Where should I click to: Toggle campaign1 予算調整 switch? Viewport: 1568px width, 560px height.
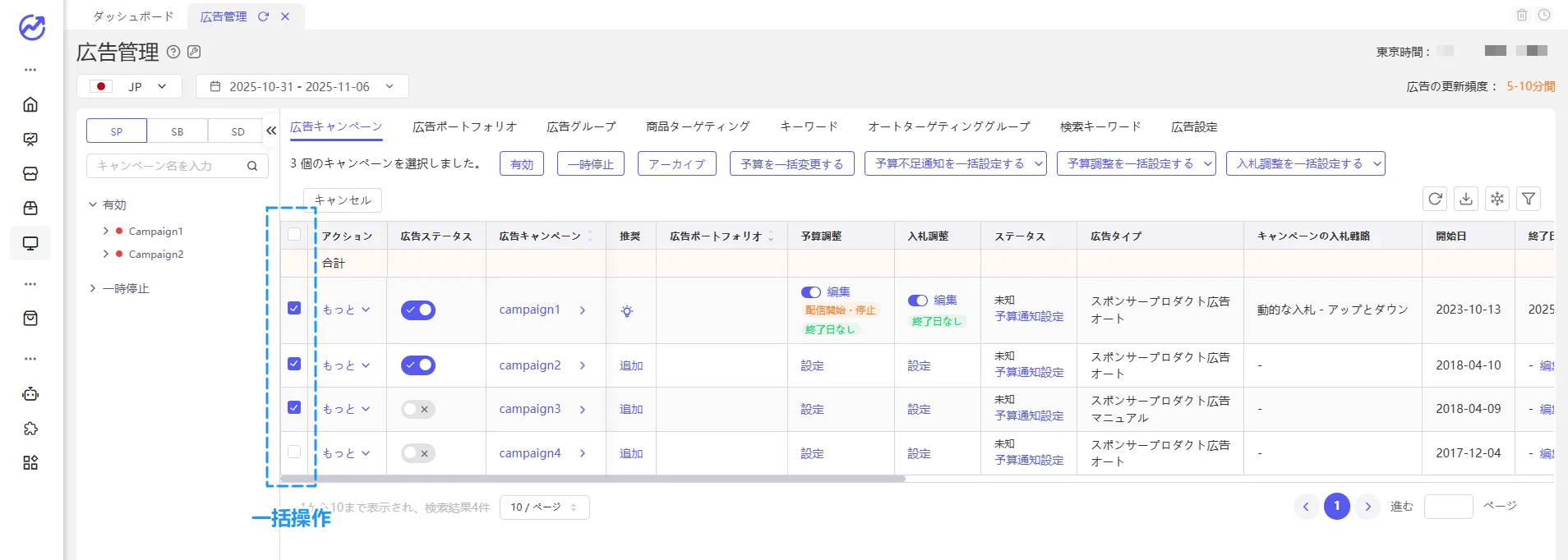(x=811, y=292)
